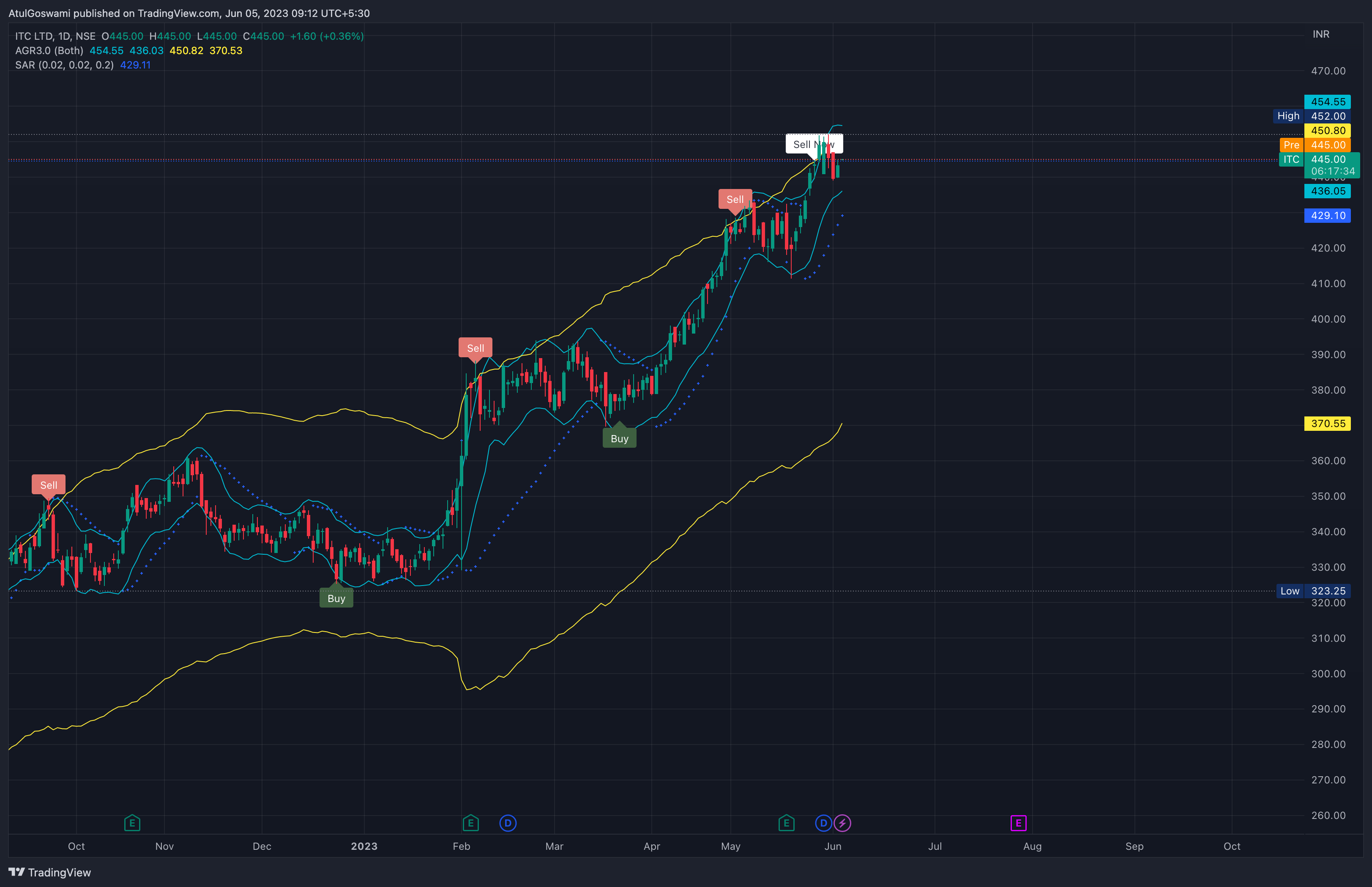Click the cyan 436.05 price label
Viewport: 1372px width, 887px height.
tap(1327, 191)
